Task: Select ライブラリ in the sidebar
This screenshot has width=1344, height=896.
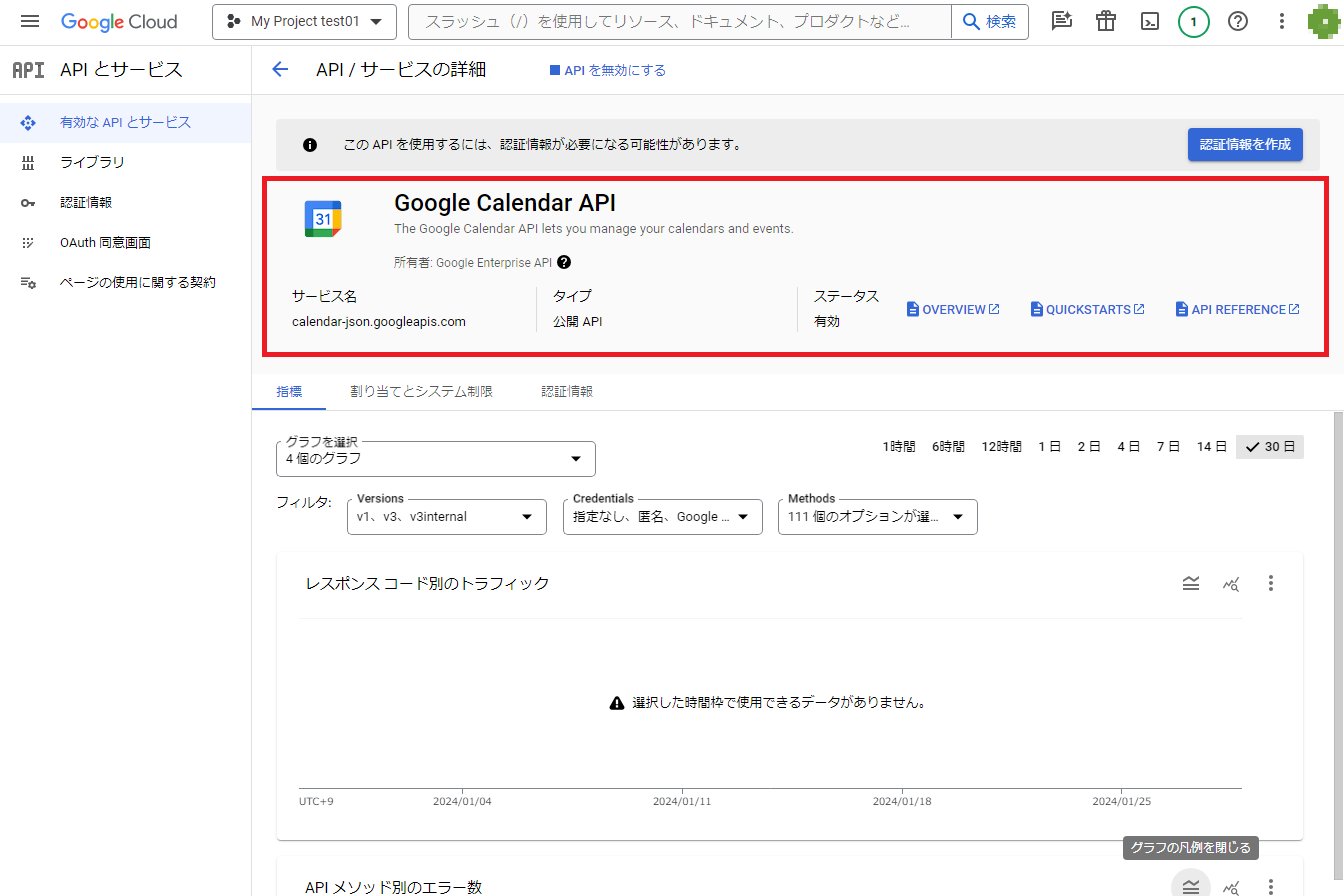Action: click(92, 162)
